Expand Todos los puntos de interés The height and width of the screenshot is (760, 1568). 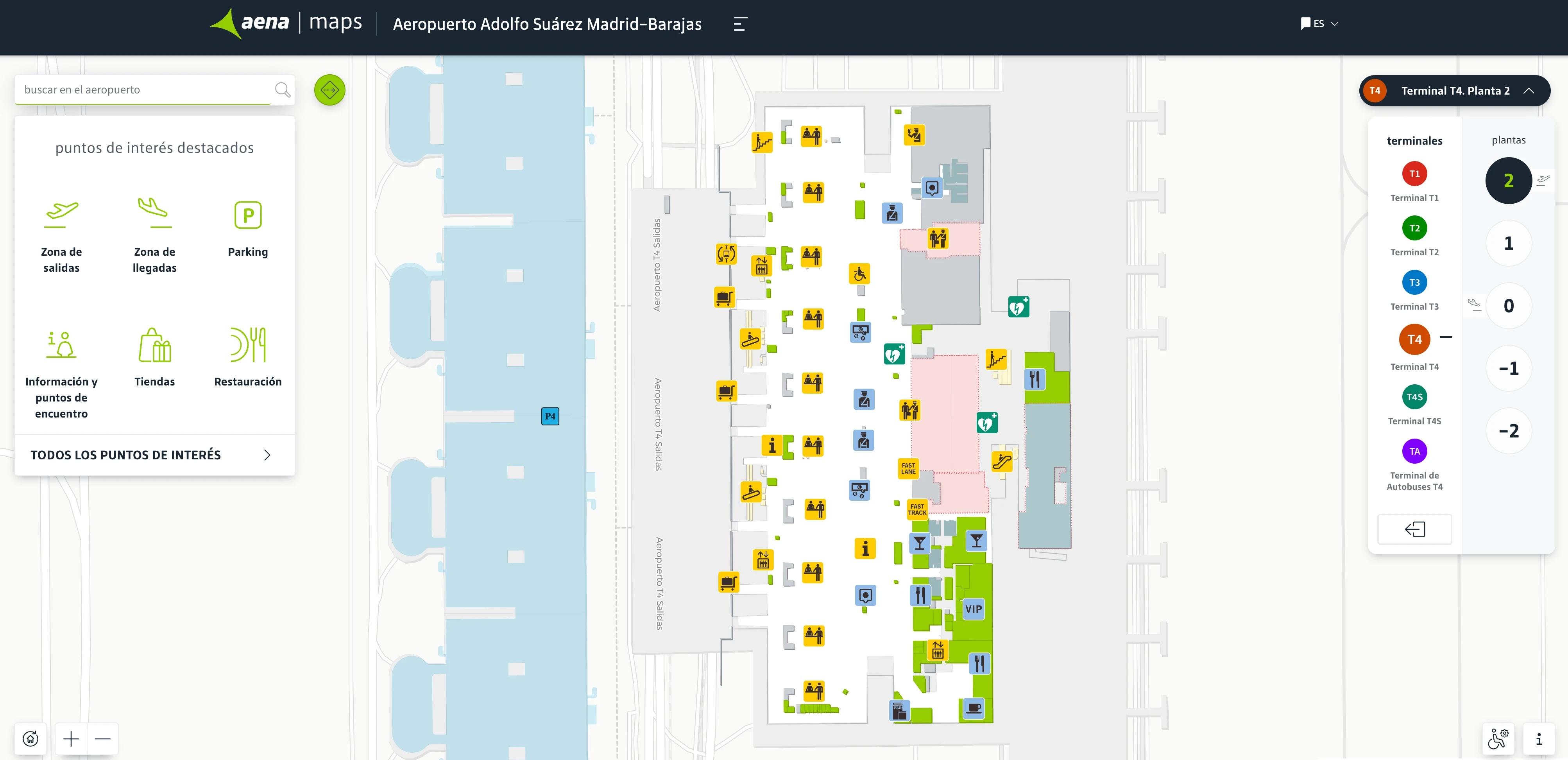155,455
